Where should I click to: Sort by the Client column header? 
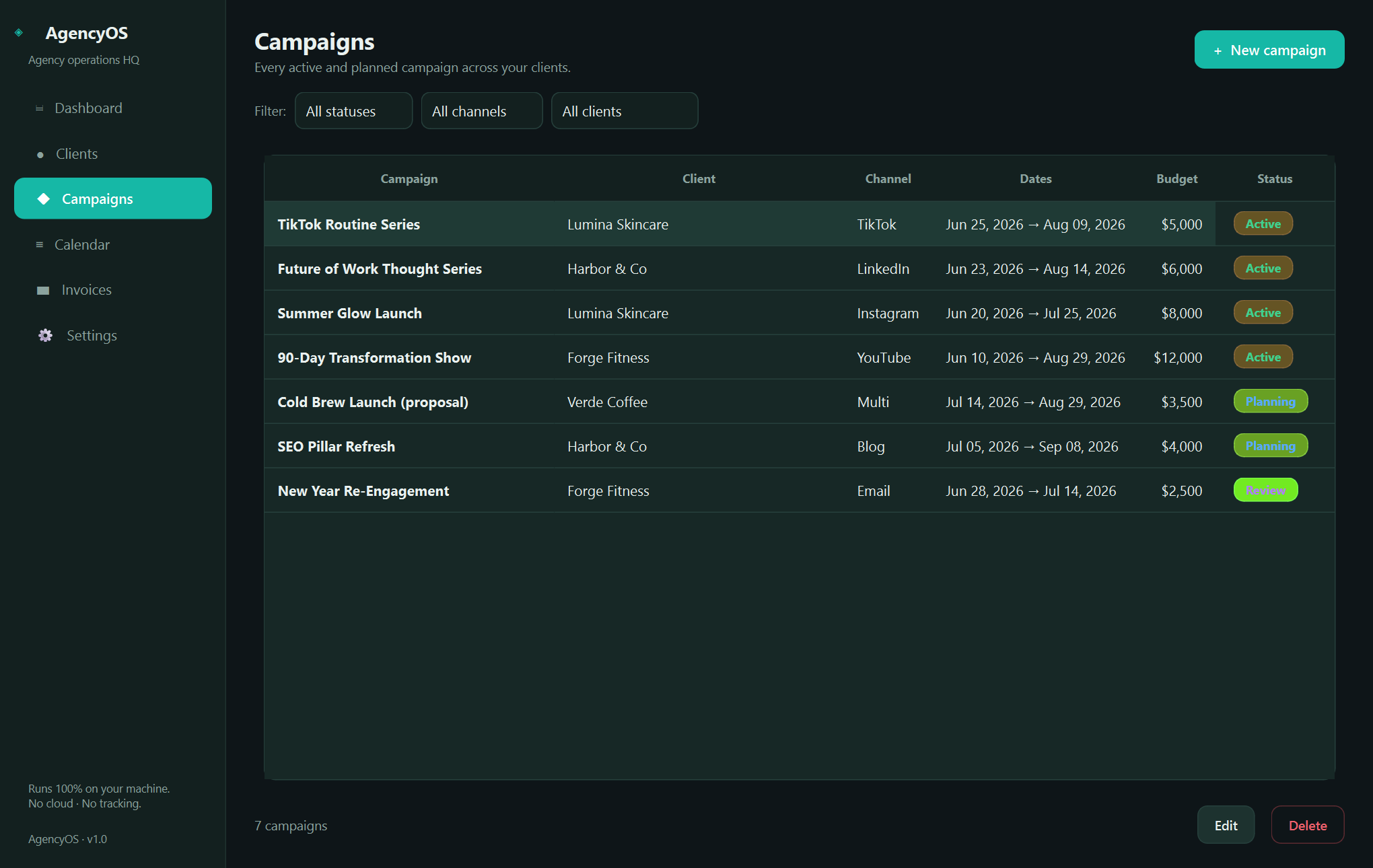click(x=699, y=179)
